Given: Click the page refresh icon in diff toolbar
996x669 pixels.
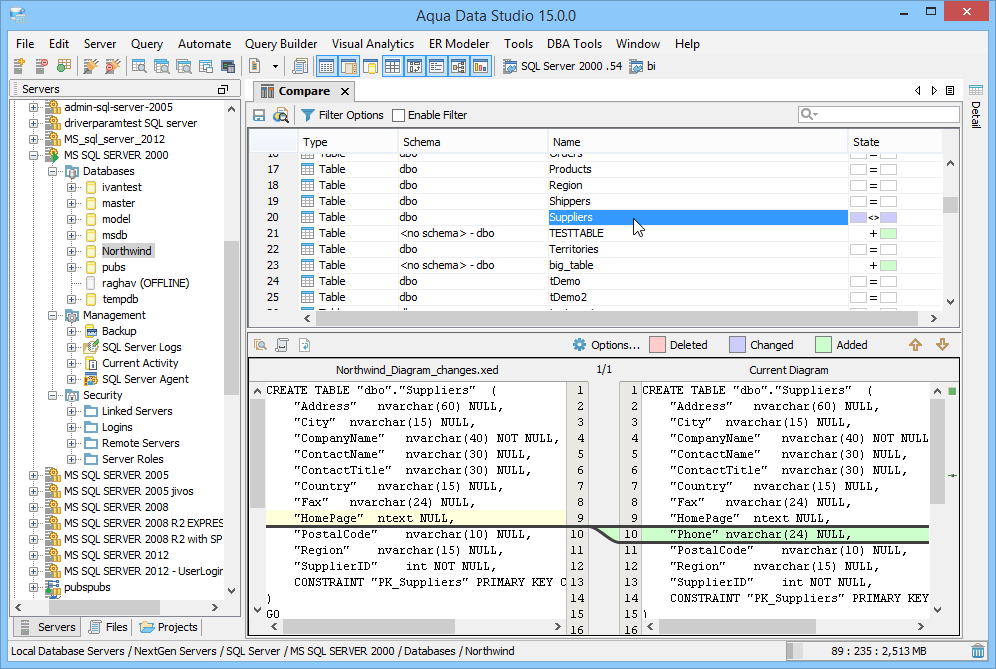Looking at the screenshot, I should click(x=304, y=345).
